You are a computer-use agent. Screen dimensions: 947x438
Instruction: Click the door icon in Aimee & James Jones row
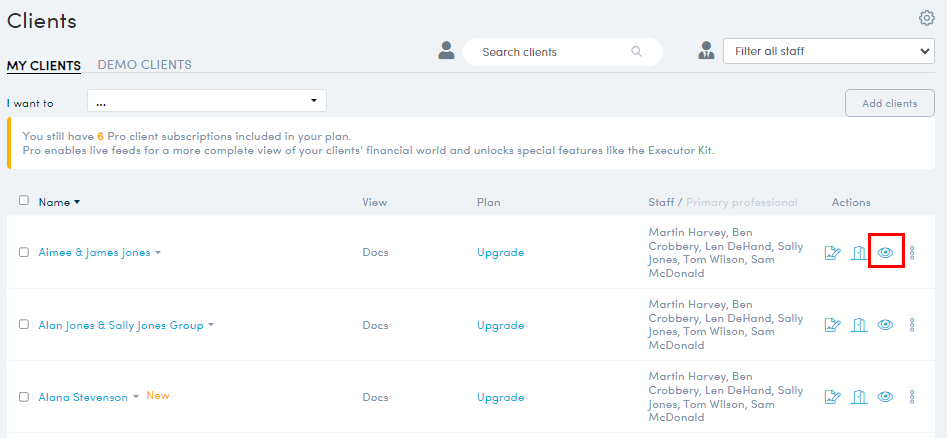(x=859, y=253)
